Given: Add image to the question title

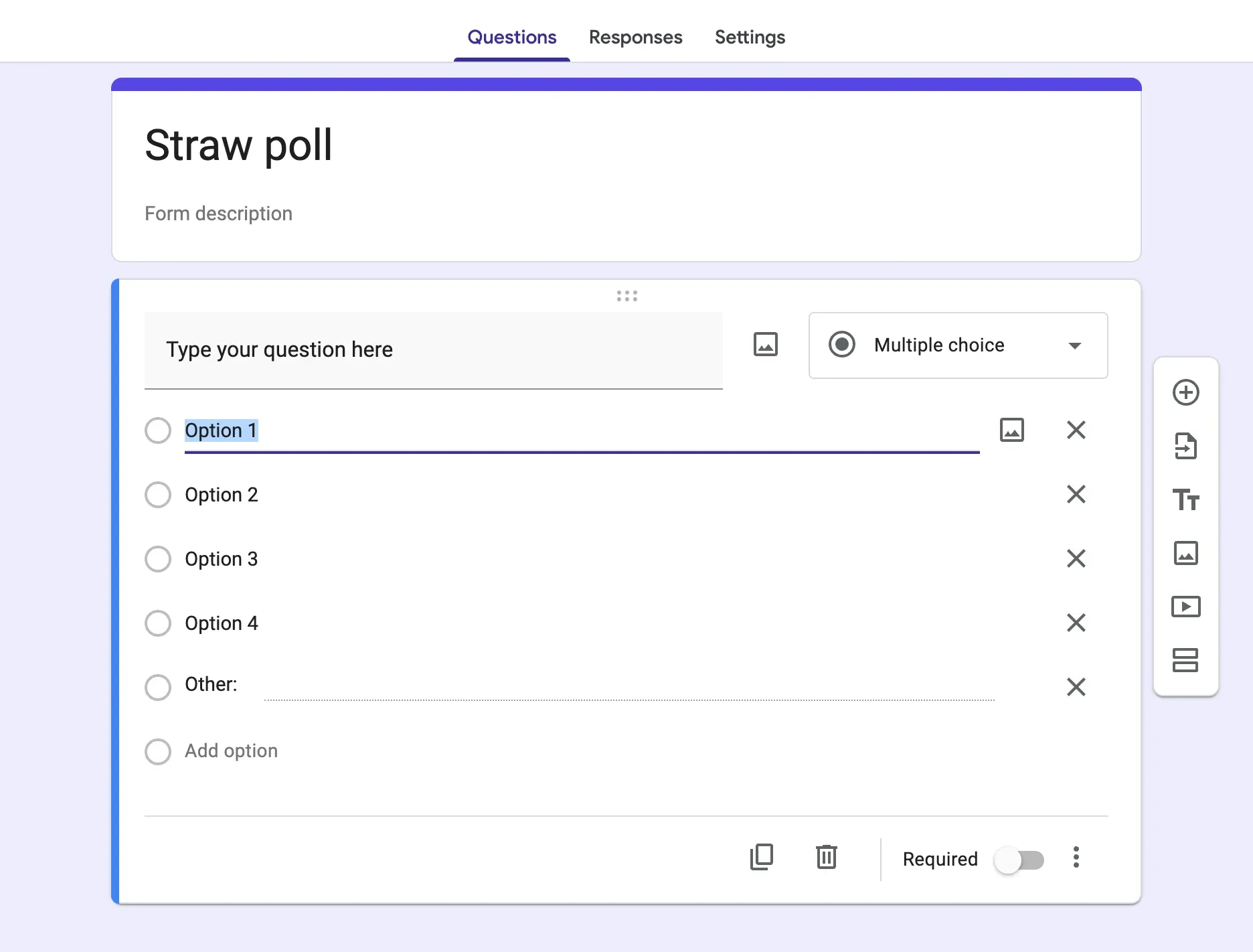Looking at the screenshot, I should 765,345.
